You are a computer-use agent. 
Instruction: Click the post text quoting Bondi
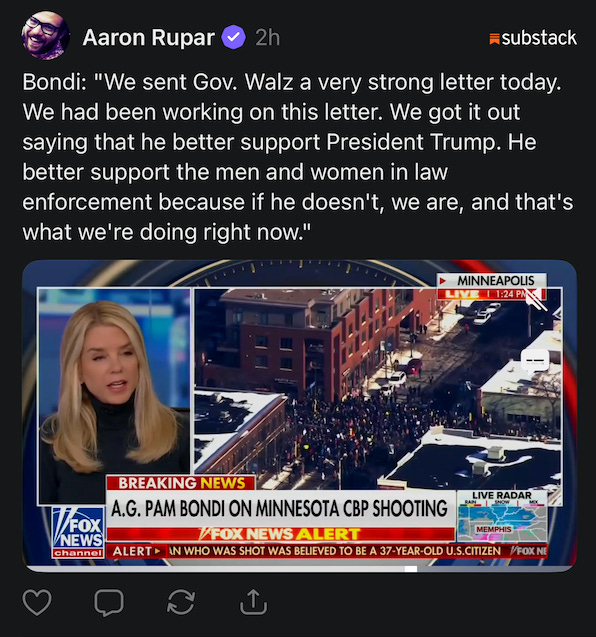(x=297, y=157)
